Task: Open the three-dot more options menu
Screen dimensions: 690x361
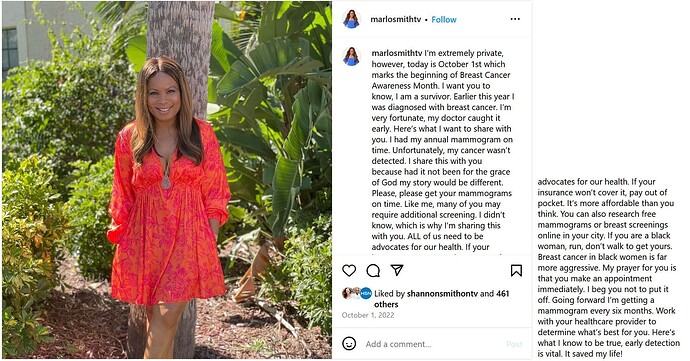Action: tap(515, 19)
